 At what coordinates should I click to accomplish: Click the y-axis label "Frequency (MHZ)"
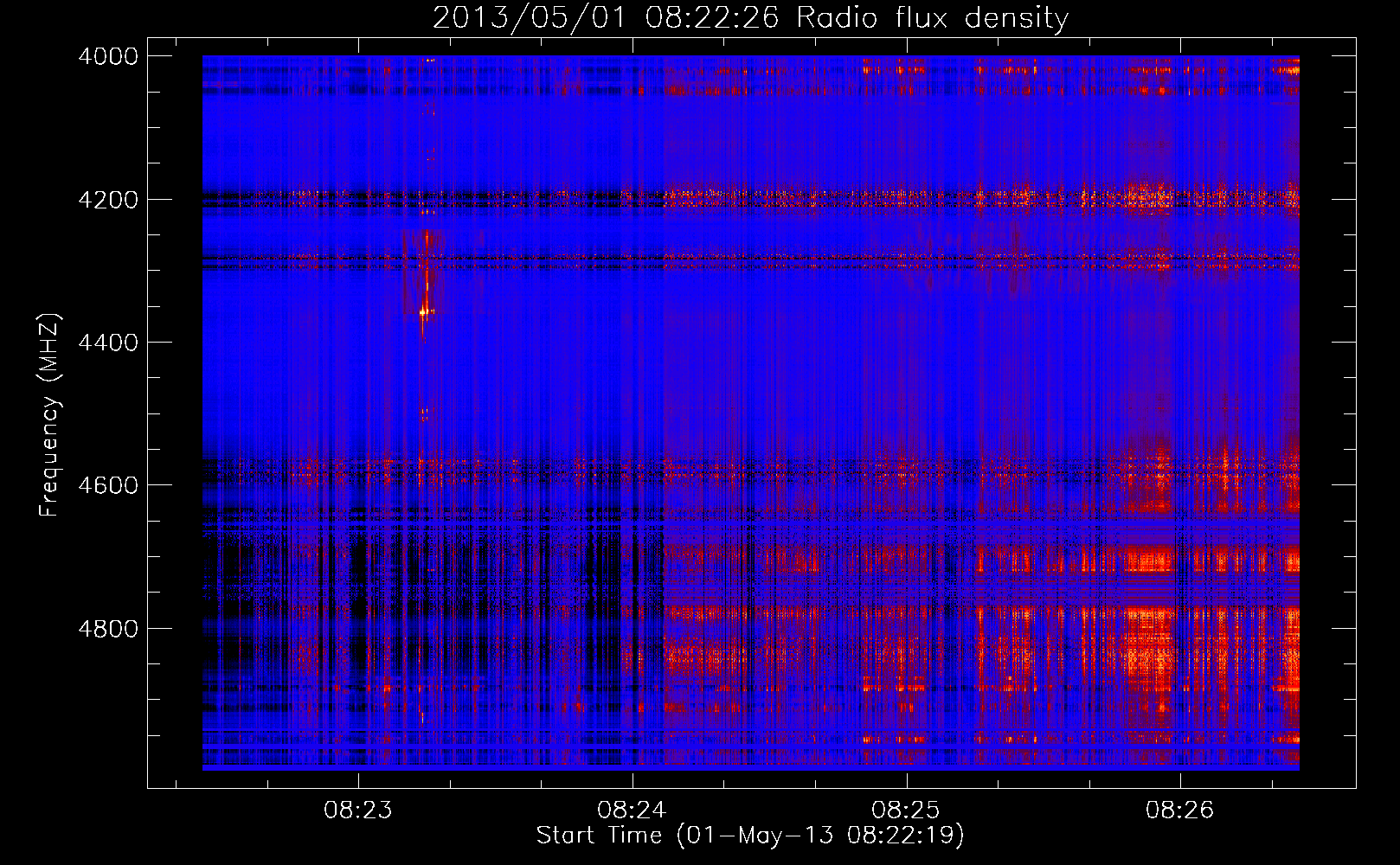[x=49, y=414]
